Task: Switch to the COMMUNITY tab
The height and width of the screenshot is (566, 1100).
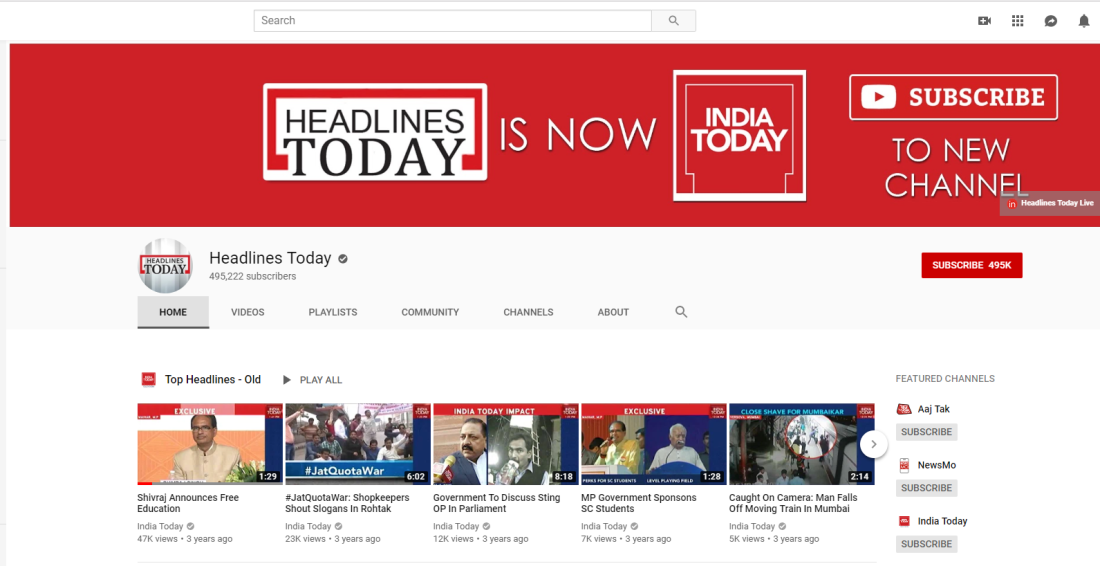Action: 430,312
